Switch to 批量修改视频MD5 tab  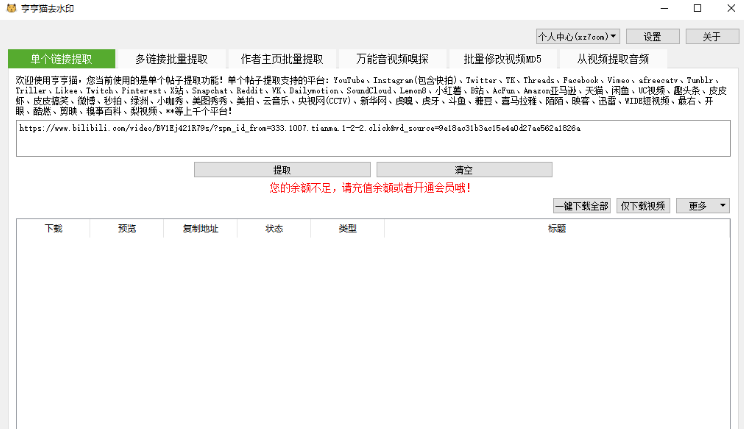point(502,59)
